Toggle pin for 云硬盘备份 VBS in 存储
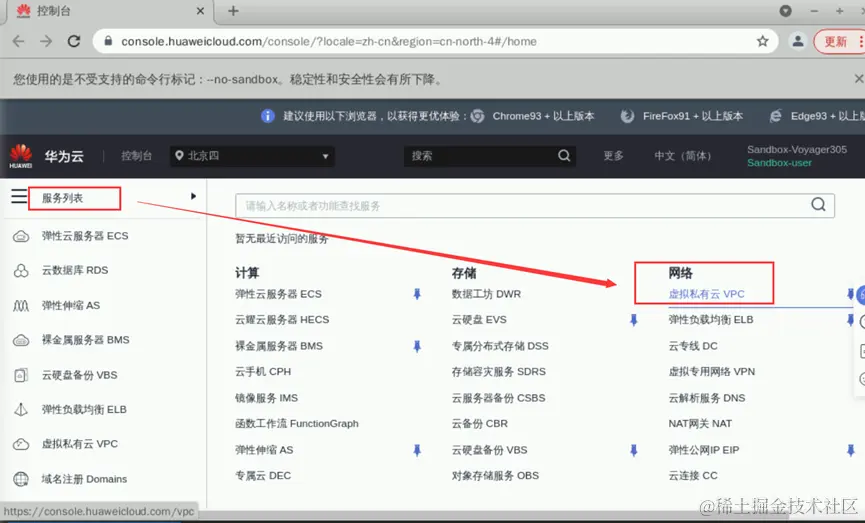 click(634, 450)
